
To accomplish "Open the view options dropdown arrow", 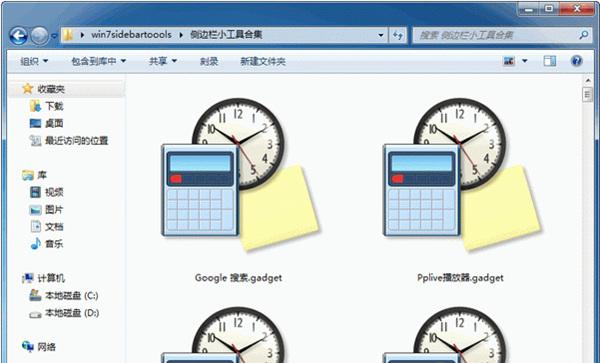I will [525, 61].
